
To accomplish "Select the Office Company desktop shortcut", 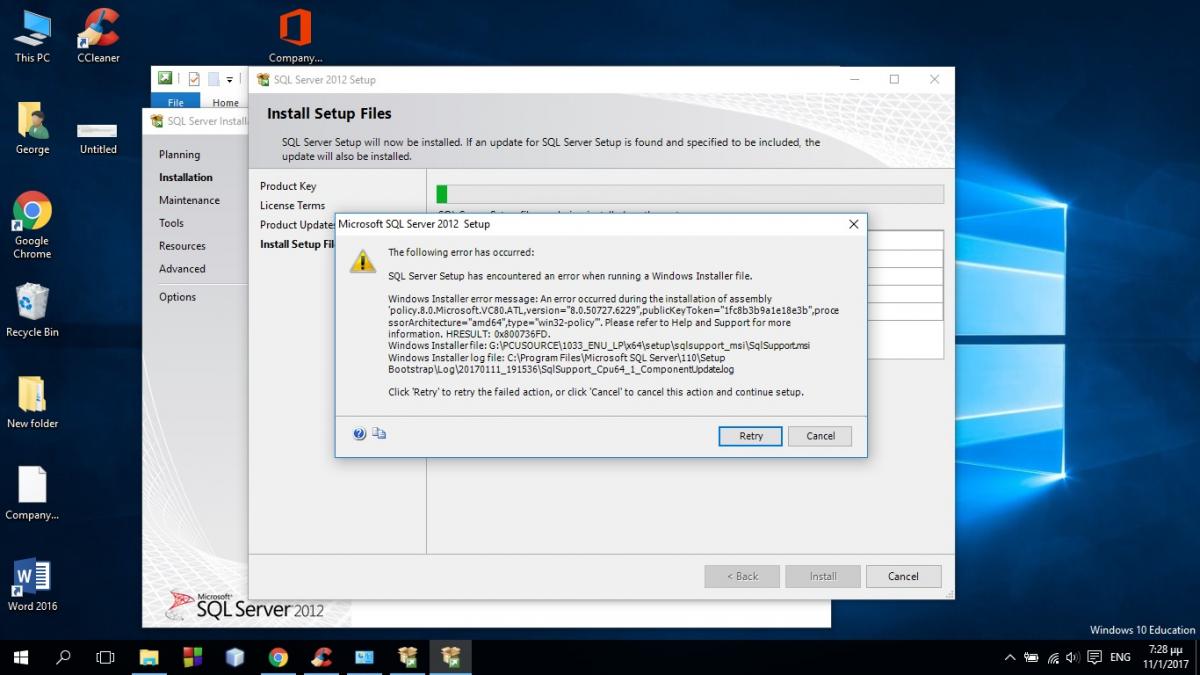I will click(295, 36).
